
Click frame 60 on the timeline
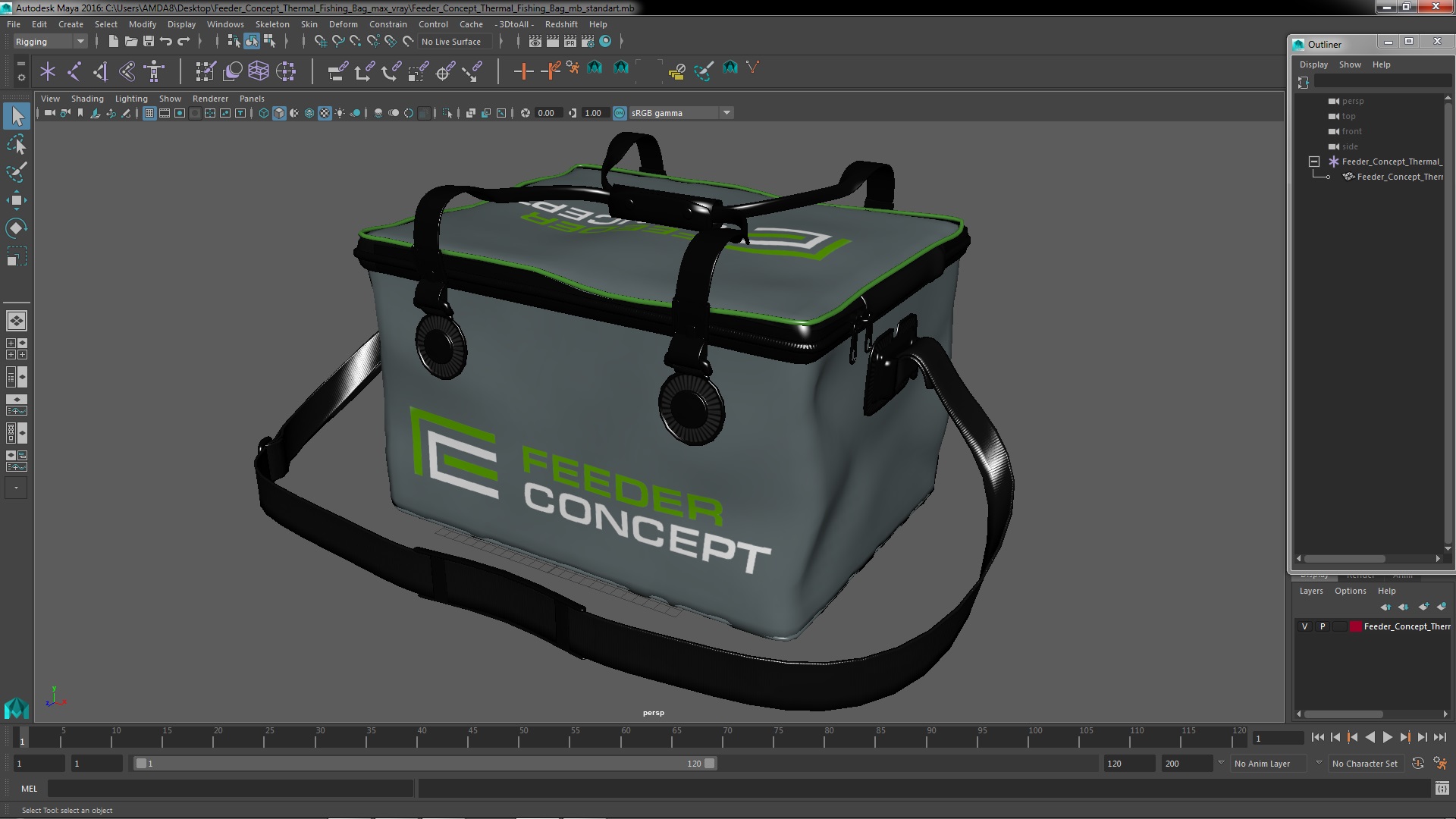[x=626, y=737]
